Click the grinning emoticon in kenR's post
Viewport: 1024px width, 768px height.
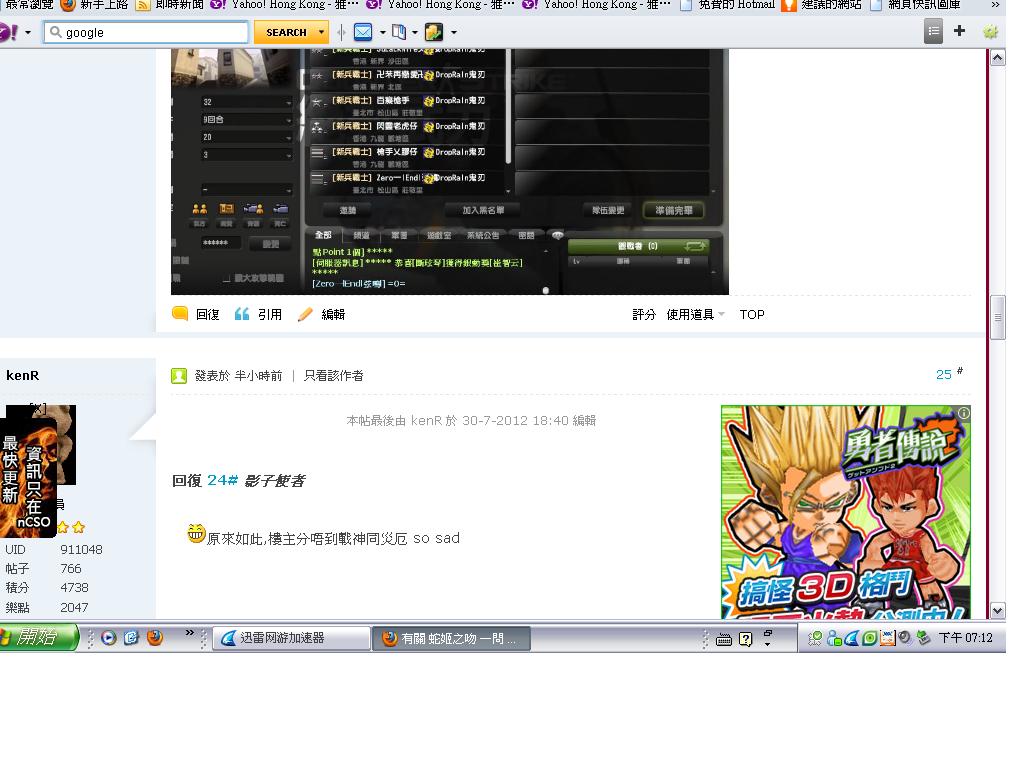click(x=196, y=534)
